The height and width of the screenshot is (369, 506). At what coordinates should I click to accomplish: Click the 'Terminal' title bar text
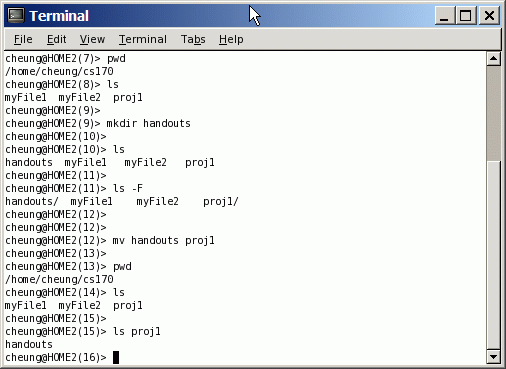point(59,16)
